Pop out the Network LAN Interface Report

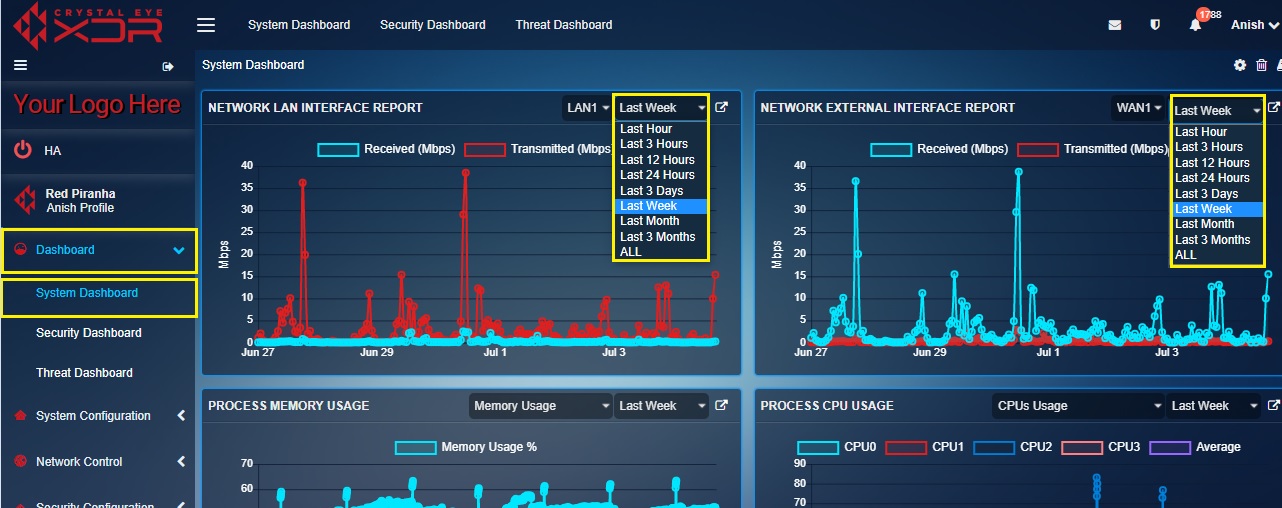[721, 107]
